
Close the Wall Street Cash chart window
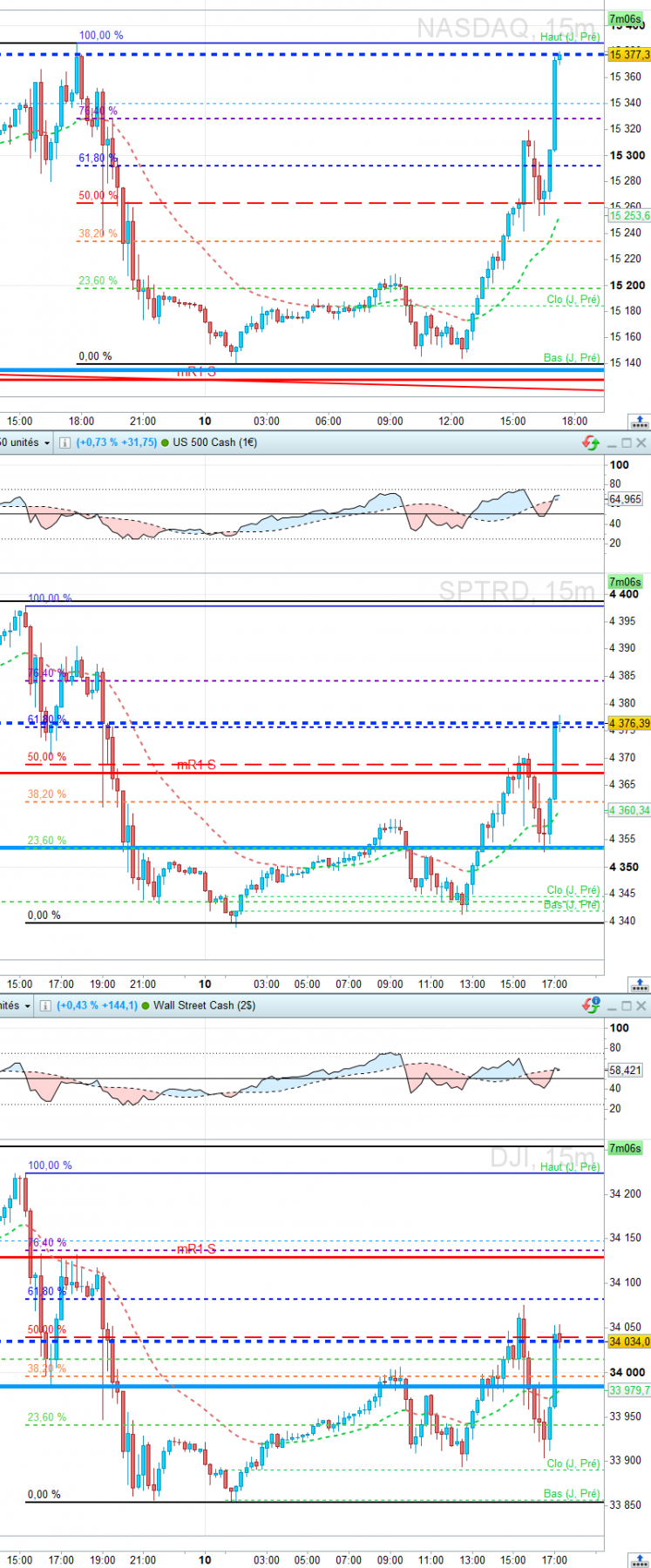click(641, 1006)
